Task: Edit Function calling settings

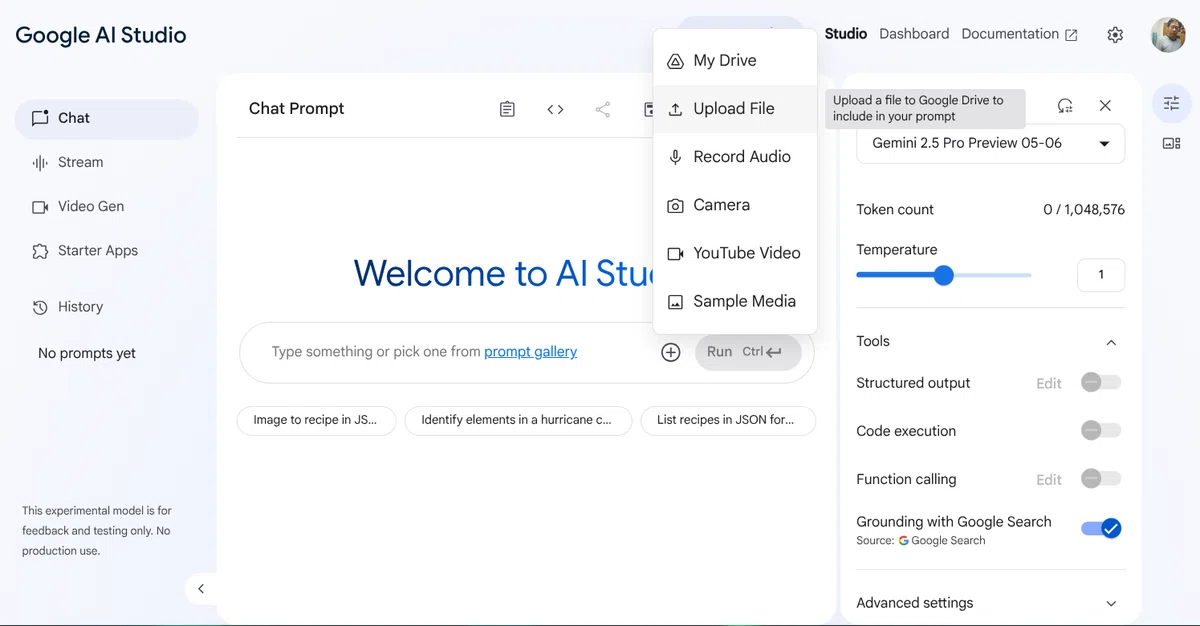Action: 1049,480
